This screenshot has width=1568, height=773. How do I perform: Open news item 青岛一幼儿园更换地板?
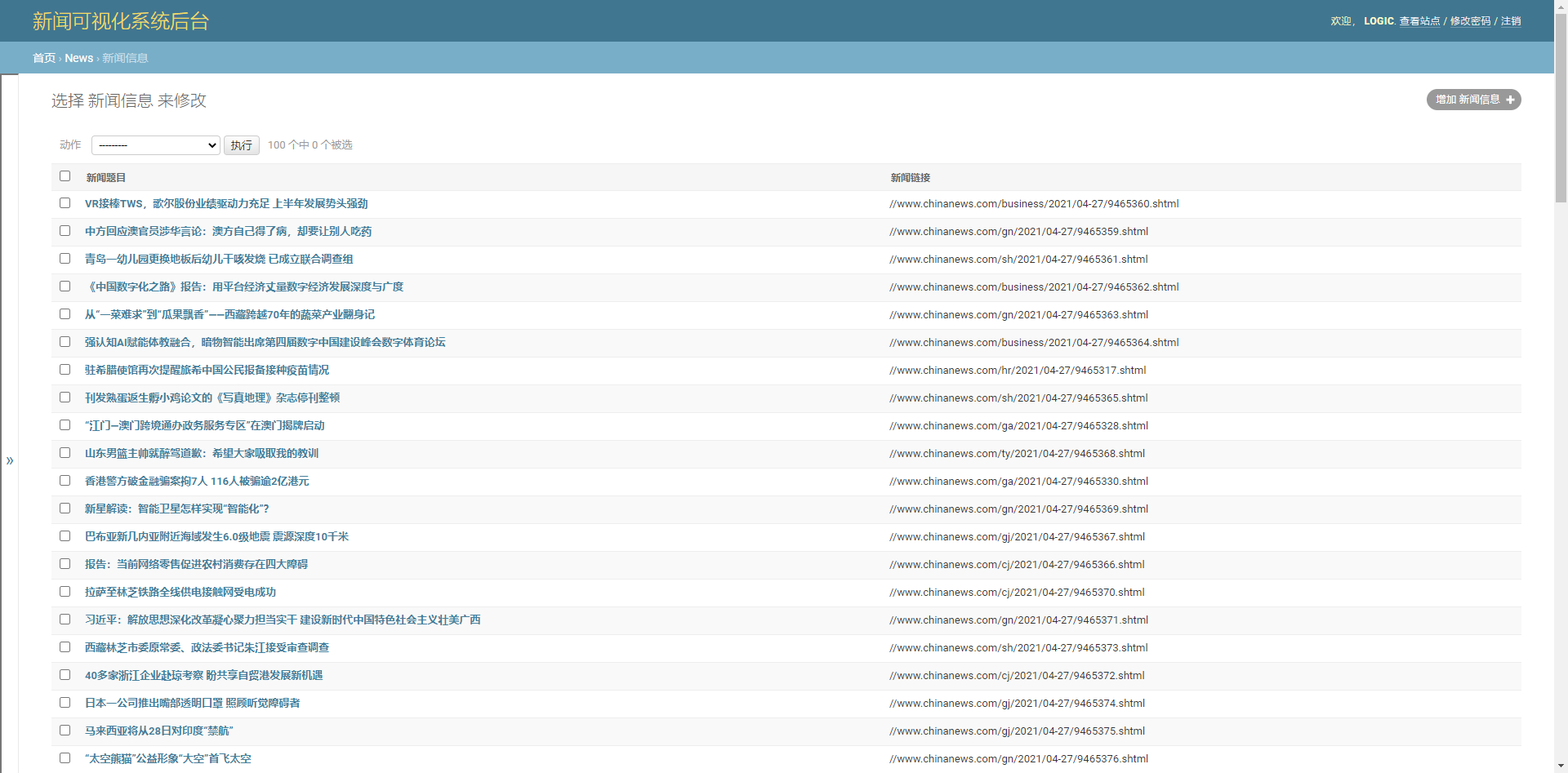point(219,259)
